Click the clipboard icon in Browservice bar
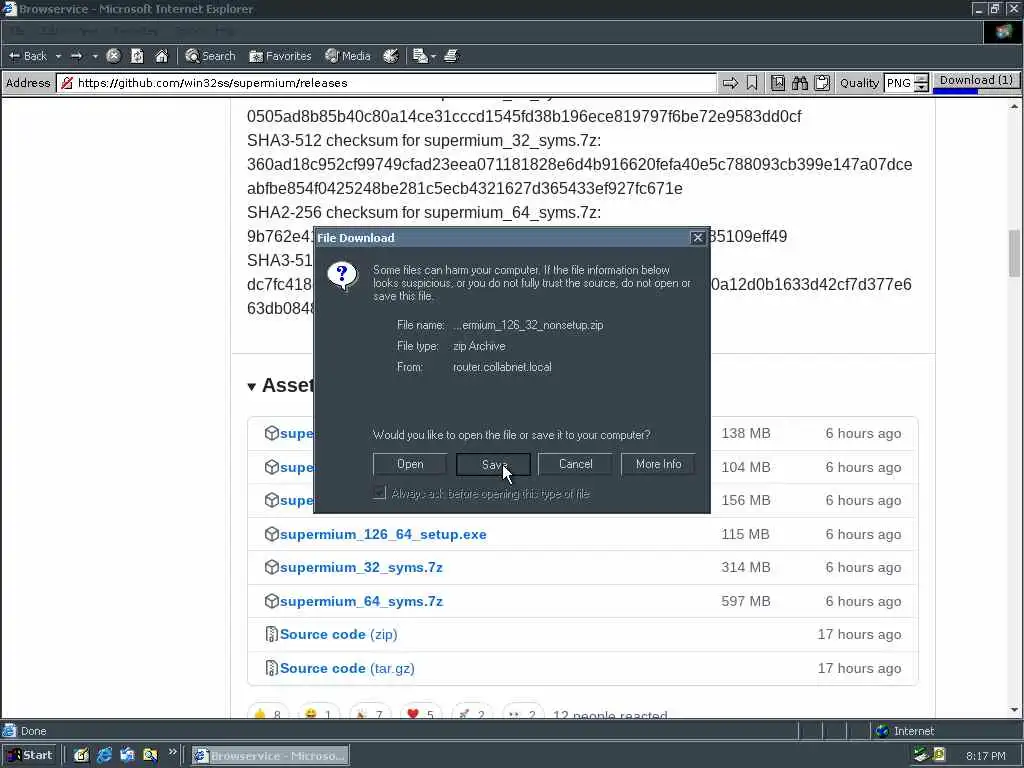Image resolution: width=1024 pixels, height=768 pixels. [822, 83]
